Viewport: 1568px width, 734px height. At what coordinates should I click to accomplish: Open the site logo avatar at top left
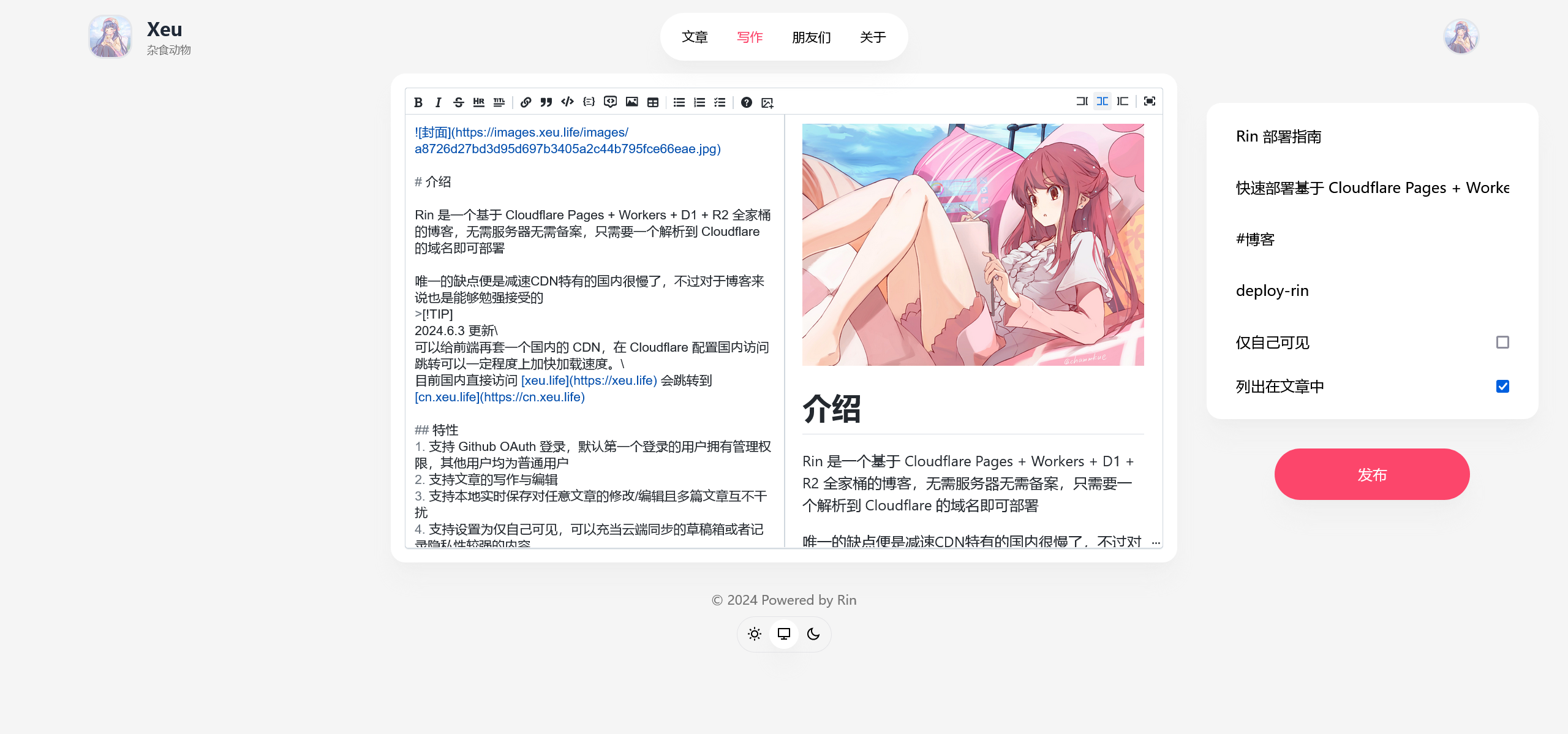(x=110, y=37)
